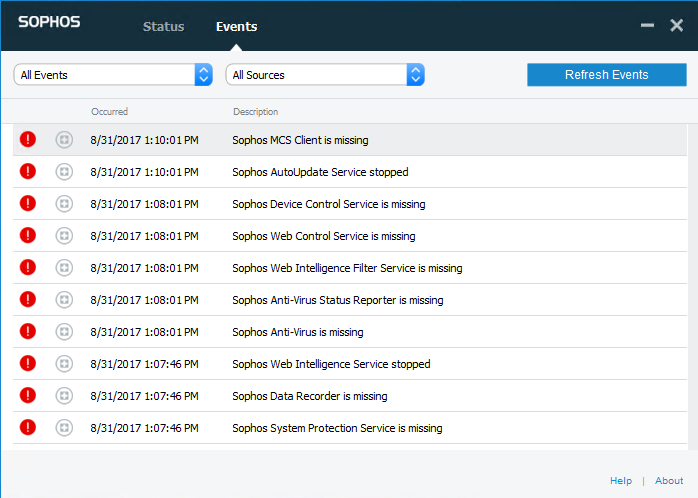698x498 pixels.
Task: Open the All Sources filter dropdown
Action: point(325,75)
